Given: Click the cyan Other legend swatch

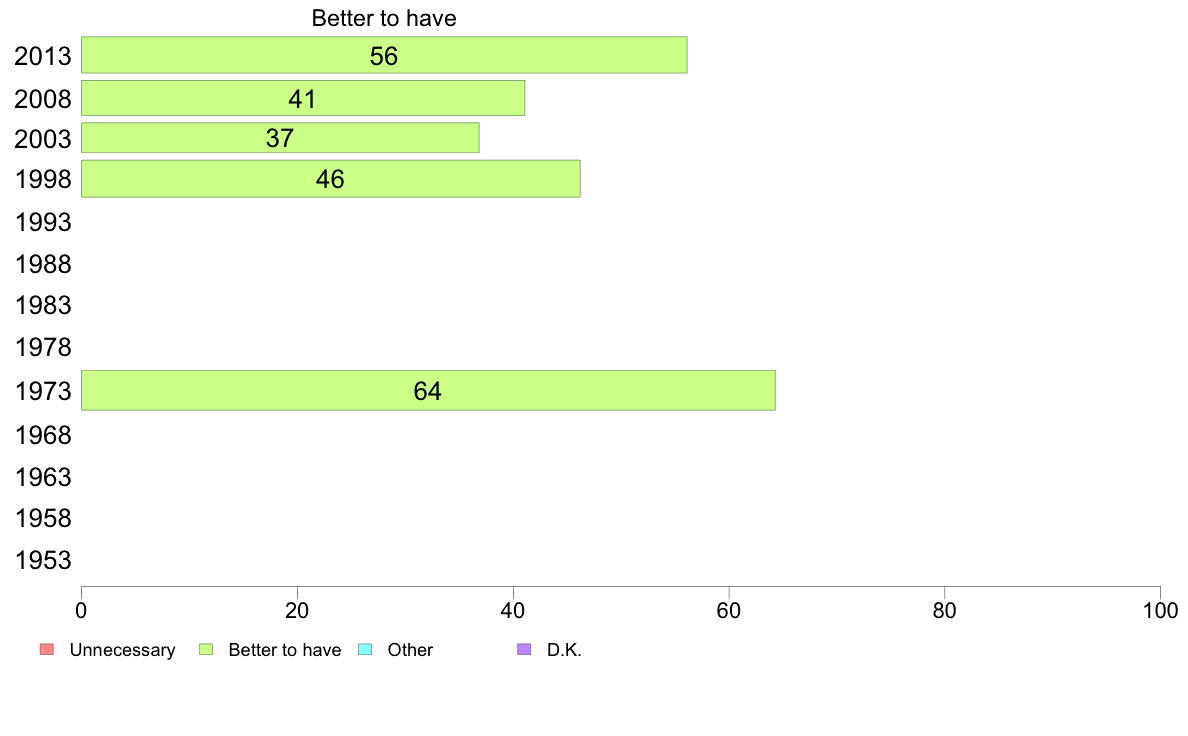Looking at the screenshot, I should tap(365, 650).
